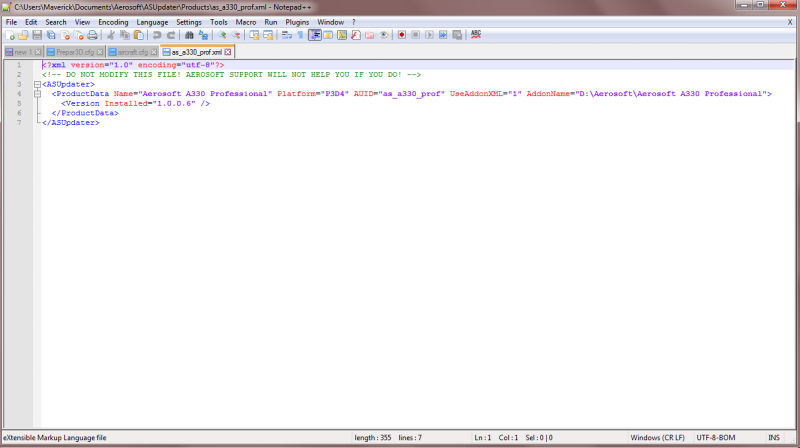Start macro recording with red record icon
This screenshot has width=800, height=448.
[402, 35]
